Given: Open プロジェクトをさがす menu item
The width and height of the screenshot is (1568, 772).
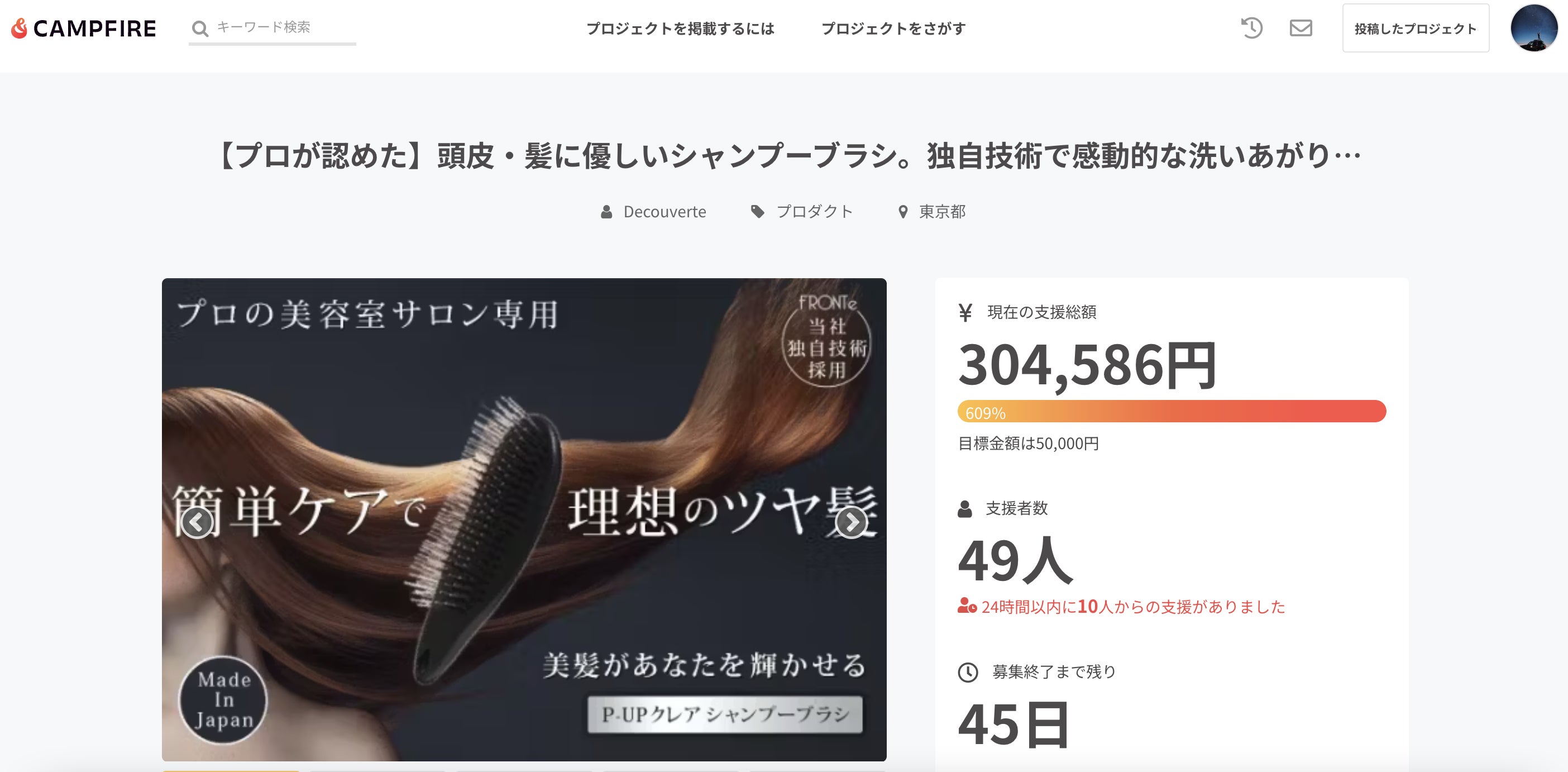Looking at the screenshot, I should pyautogui.click(x=893, y=28).
